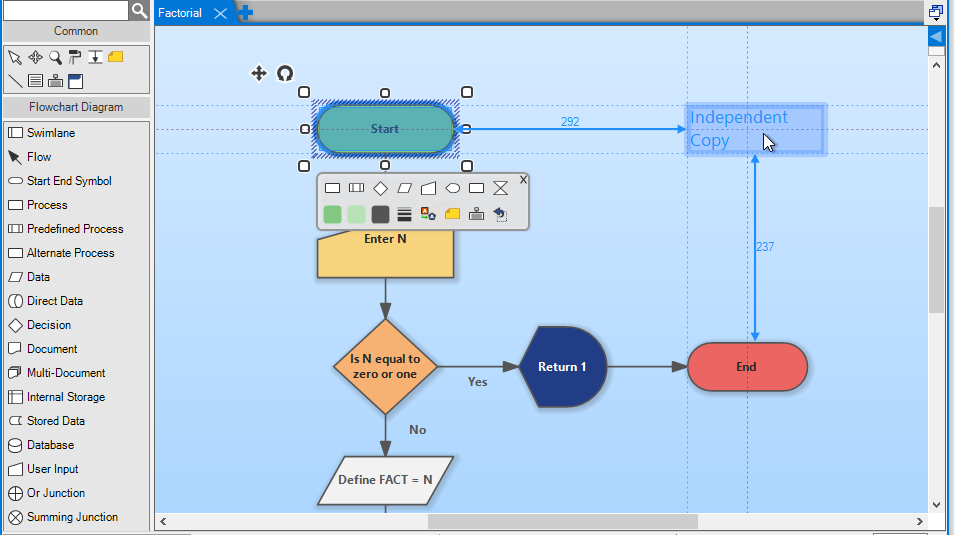The height and width of the screenshot is (535, 954).
Task: Click the vertical scrollbar down arrow
Action: tap(936, 505)
